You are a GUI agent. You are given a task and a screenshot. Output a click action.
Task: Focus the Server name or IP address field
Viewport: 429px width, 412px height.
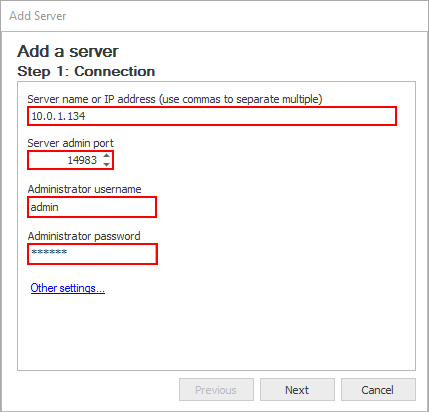coord(212,116)
